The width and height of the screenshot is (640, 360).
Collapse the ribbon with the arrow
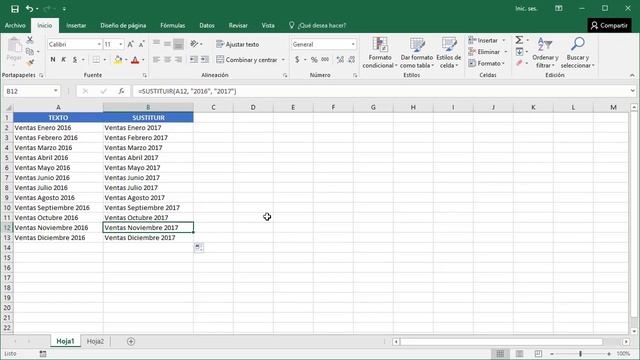tap(632, 75)
